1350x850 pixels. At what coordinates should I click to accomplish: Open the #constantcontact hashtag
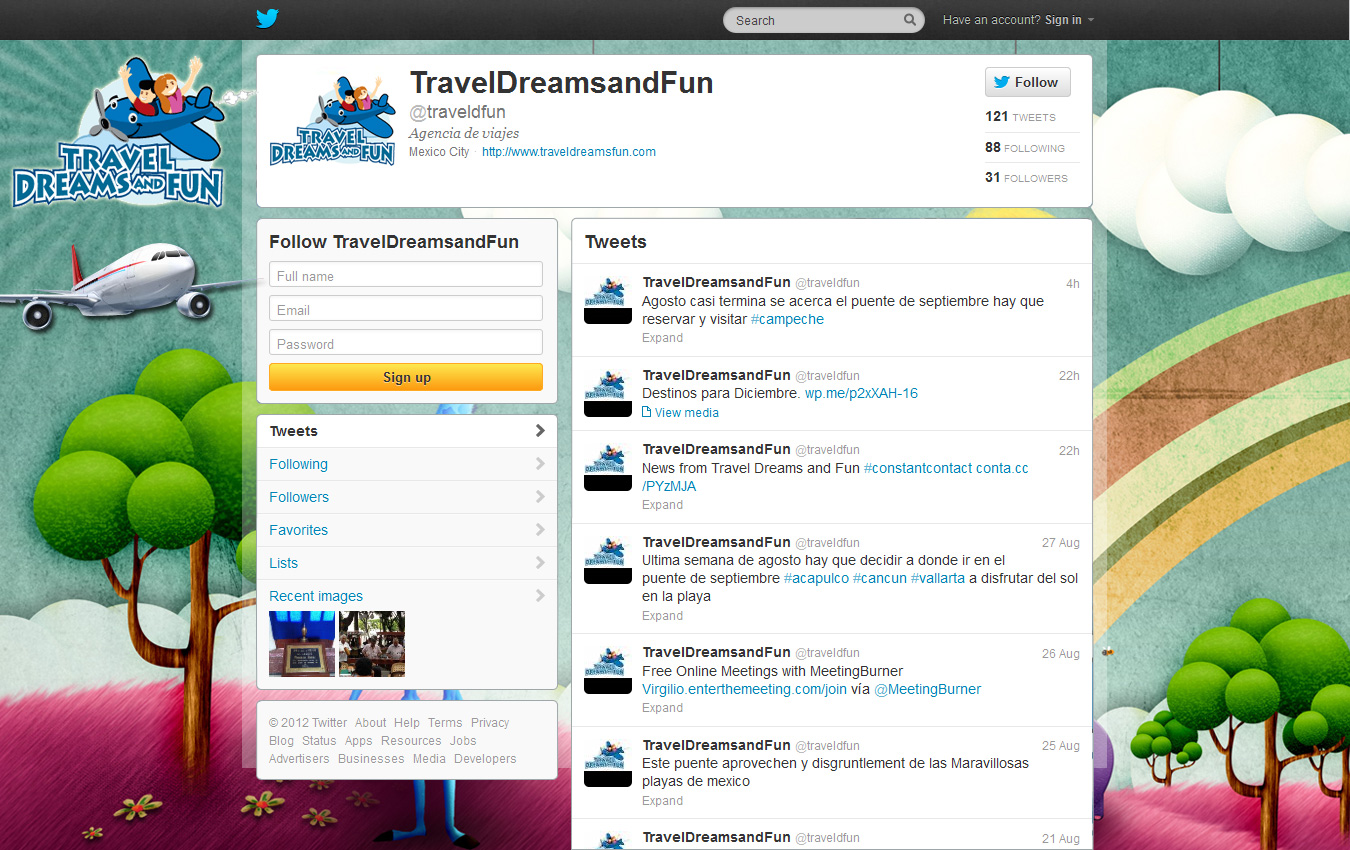tap(917, 468)
